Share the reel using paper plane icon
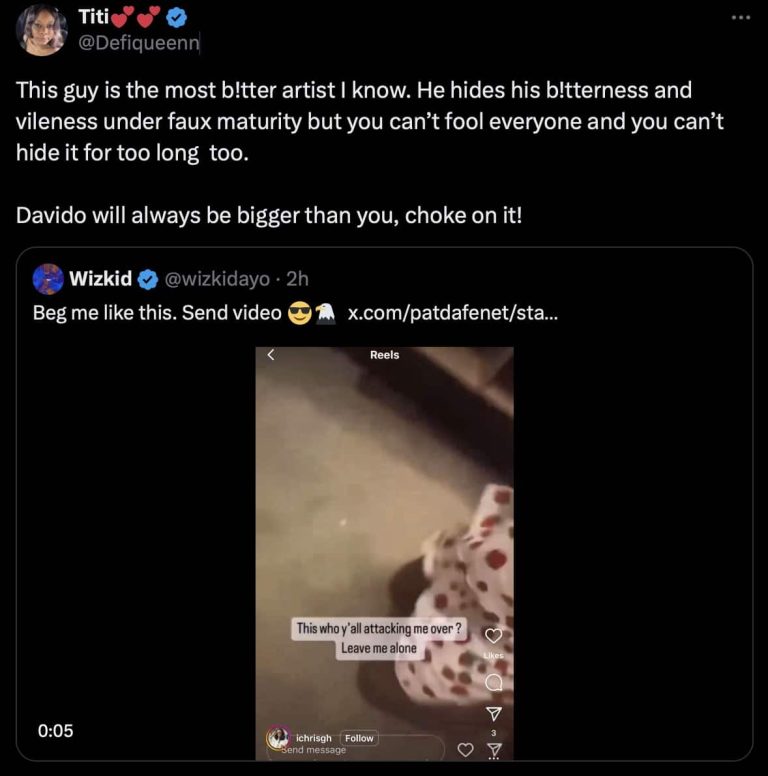The width and height of the screenshot is (768, 776). pyautogui.click(x=492, y=713)
